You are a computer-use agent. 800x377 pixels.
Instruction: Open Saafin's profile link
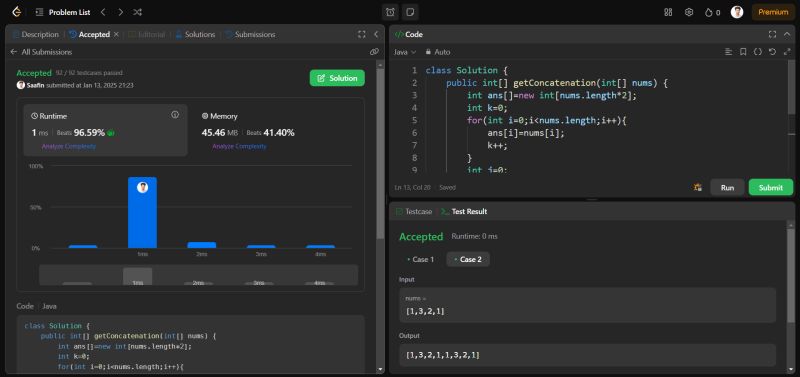[35, 86]
